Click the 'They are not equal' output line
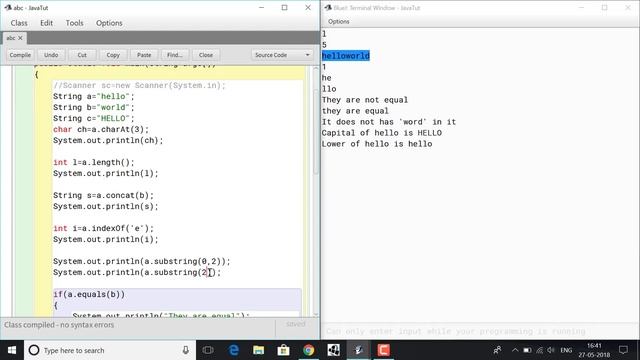Screen dimensions: 640x360 pos(364,100)
